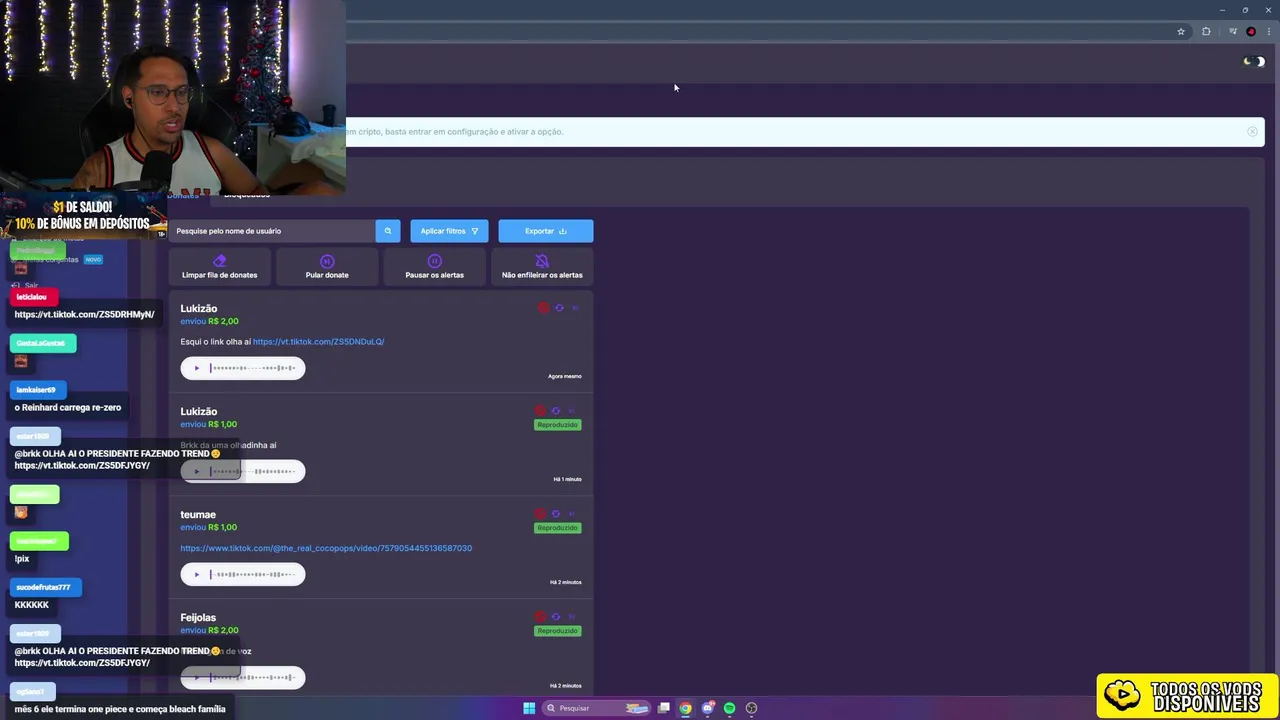Open Task View on the taskbar
This screenshot has width=1280, height=720.
click(x=663, y=708)
